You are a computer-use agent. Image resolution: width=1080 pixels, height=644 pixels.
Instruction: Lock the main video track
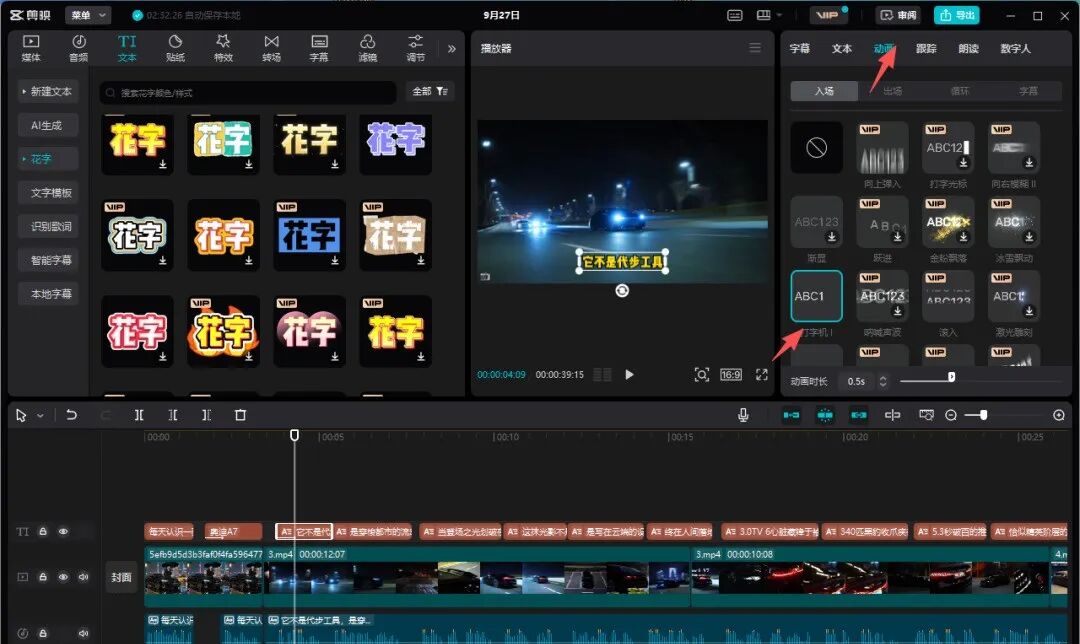coord(44,577)
